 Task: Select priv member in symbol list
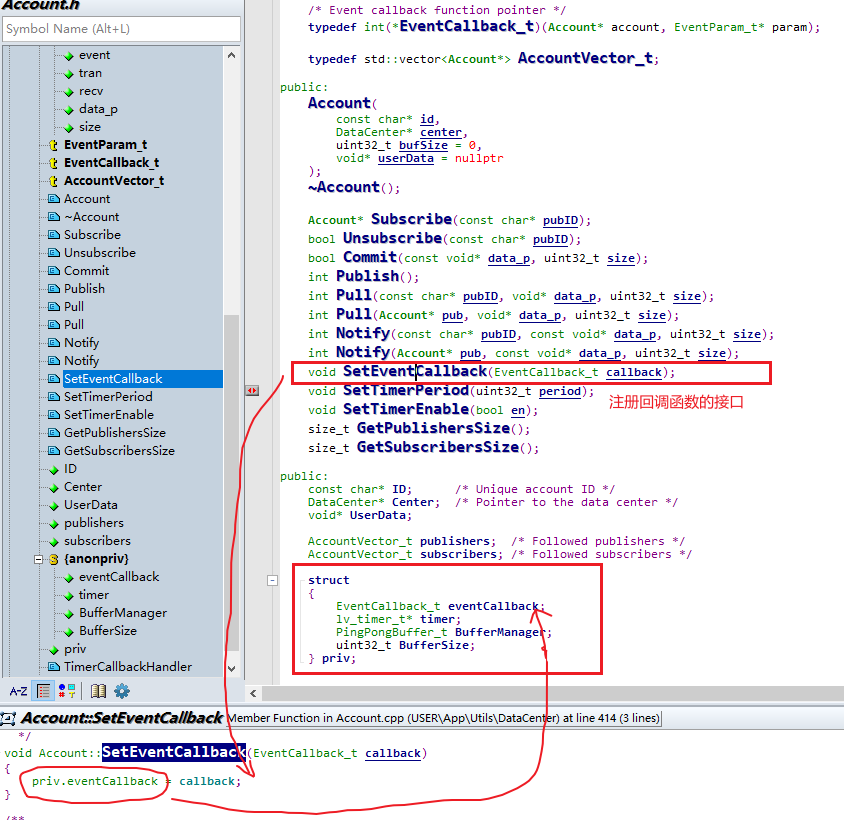click(75, 649)
